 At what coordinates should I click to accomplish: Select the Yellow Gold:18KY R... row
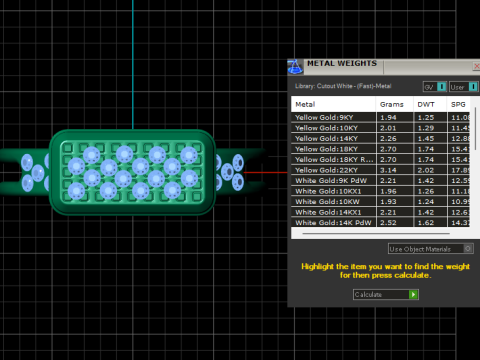381,159
